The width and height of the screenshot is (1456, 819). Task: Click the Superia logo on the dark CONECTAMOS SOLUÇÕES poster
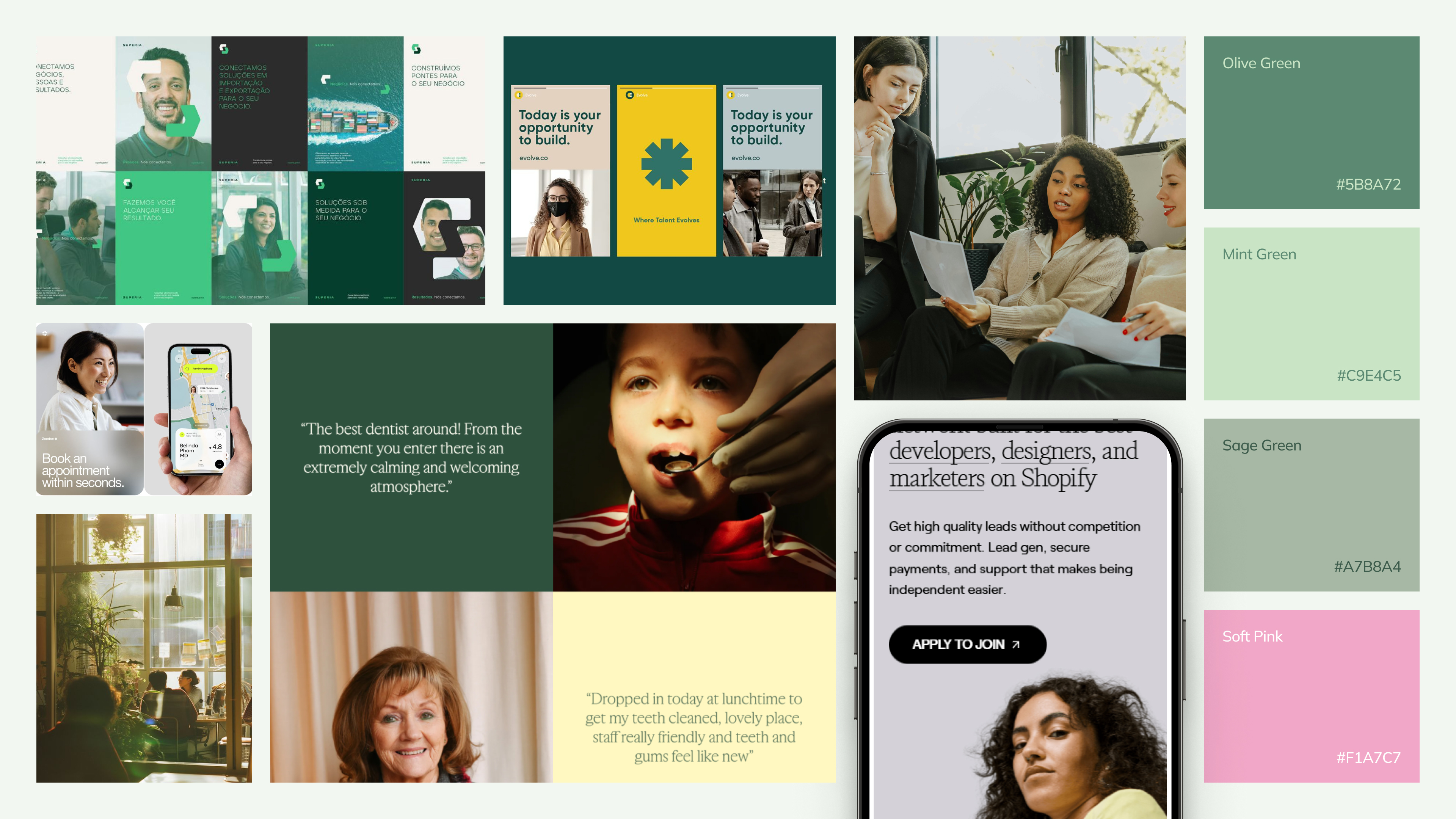[x=224, y=49]
